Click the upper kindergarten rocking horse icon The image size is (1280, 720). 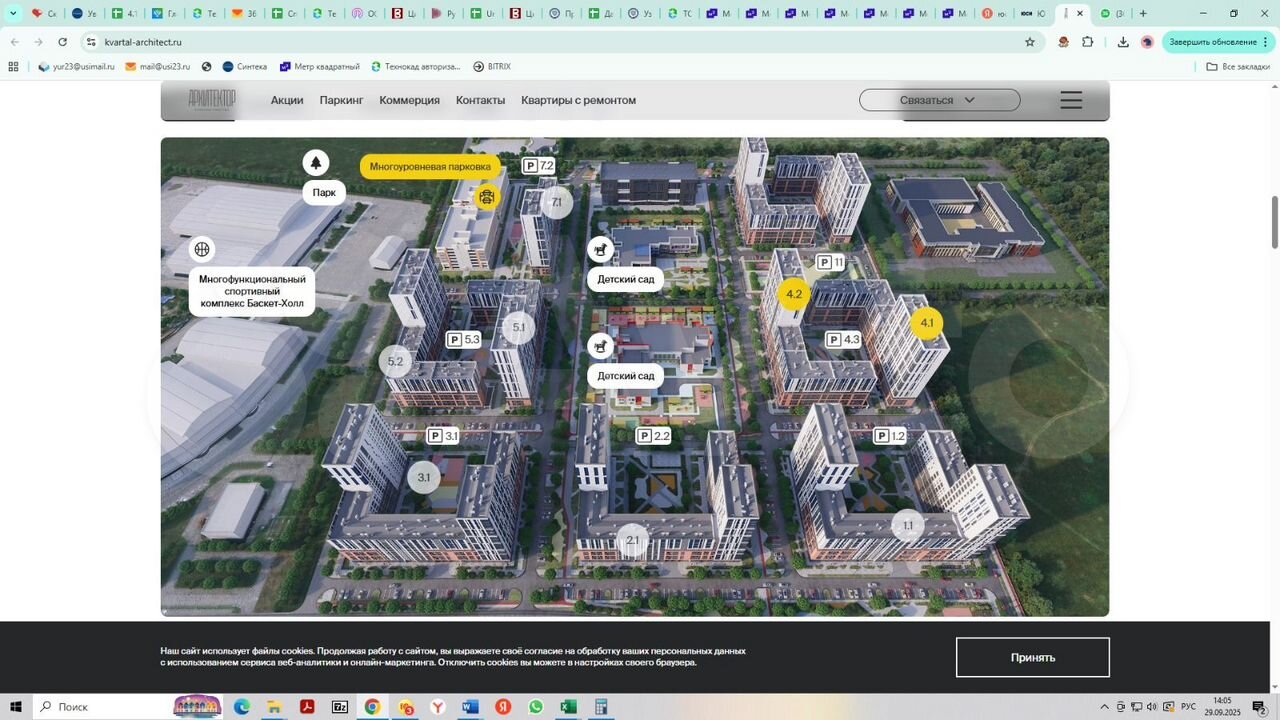(x=600, y=249)
